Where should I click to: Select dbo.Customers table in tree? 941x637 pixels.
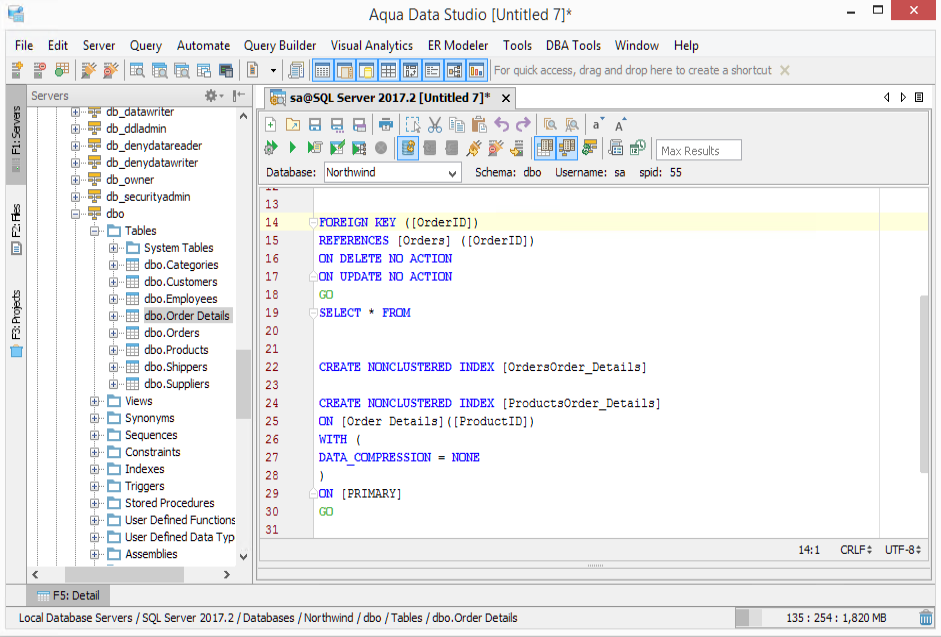pyautogui.click(x=180, y=282)
